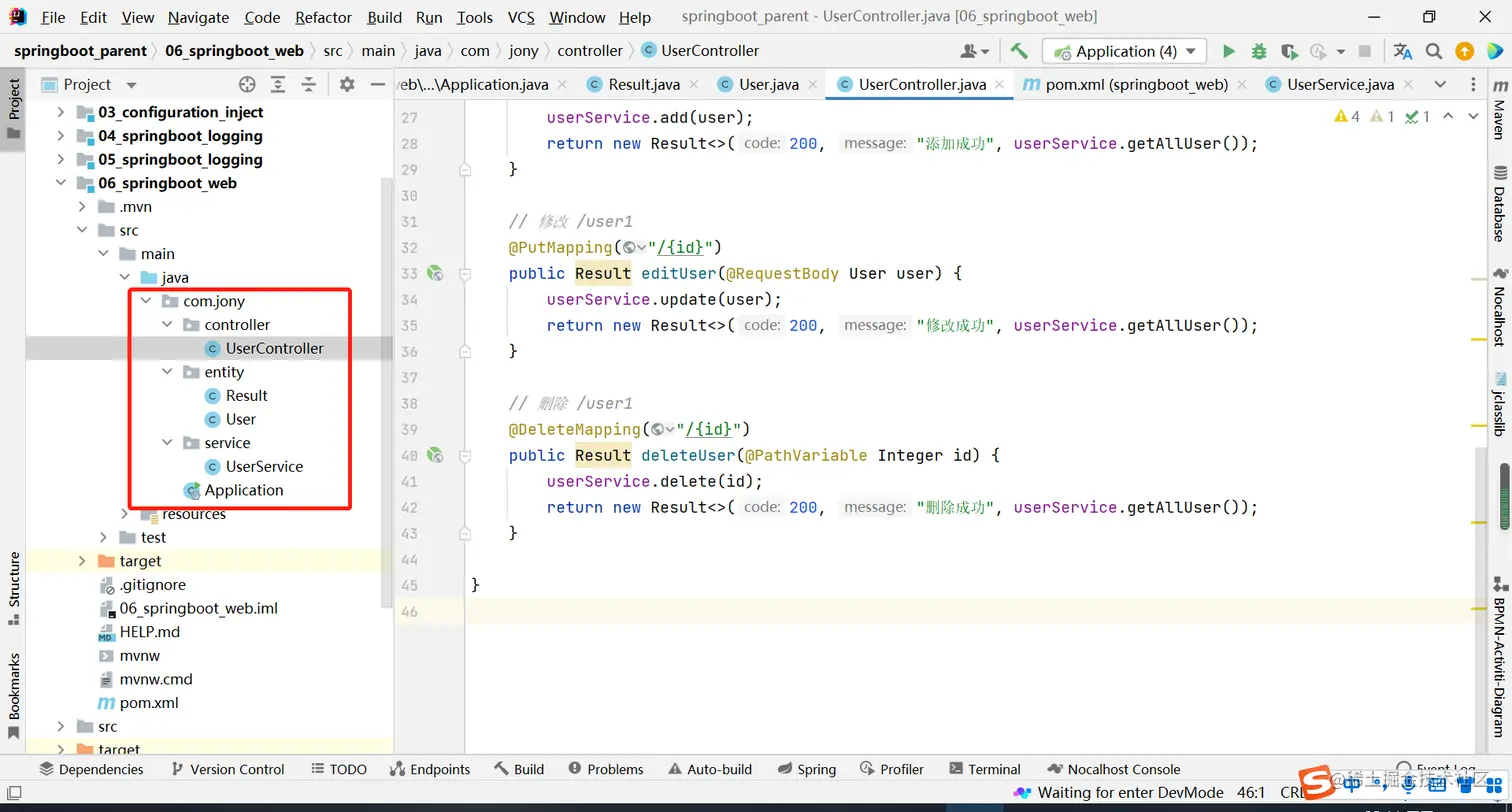Open Search Everywhere magnifier icon
This screenshot has height=812, width=1512.
click(1433, 51)
